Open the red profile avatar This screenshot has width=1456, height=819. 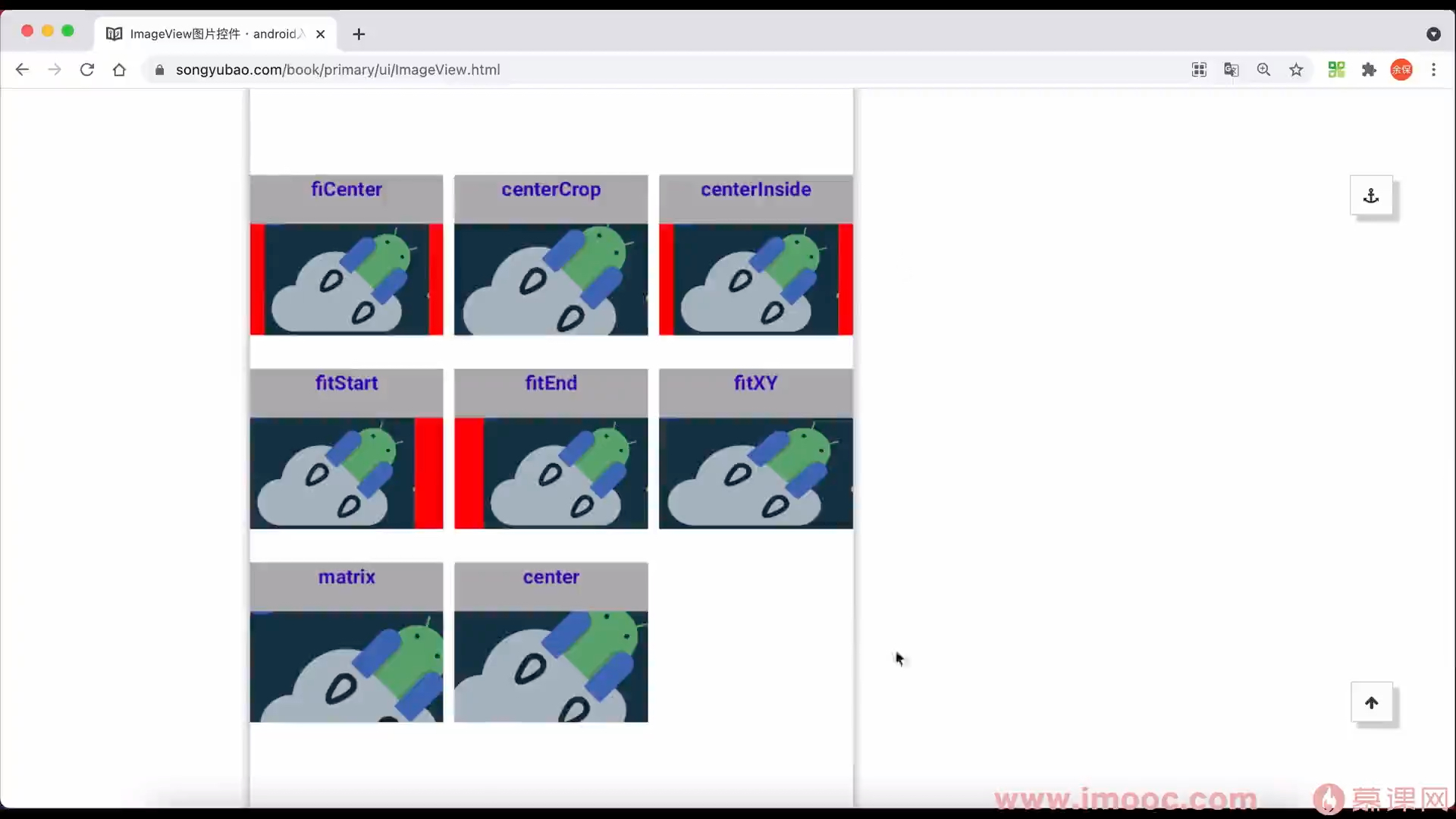(1401, 70)
